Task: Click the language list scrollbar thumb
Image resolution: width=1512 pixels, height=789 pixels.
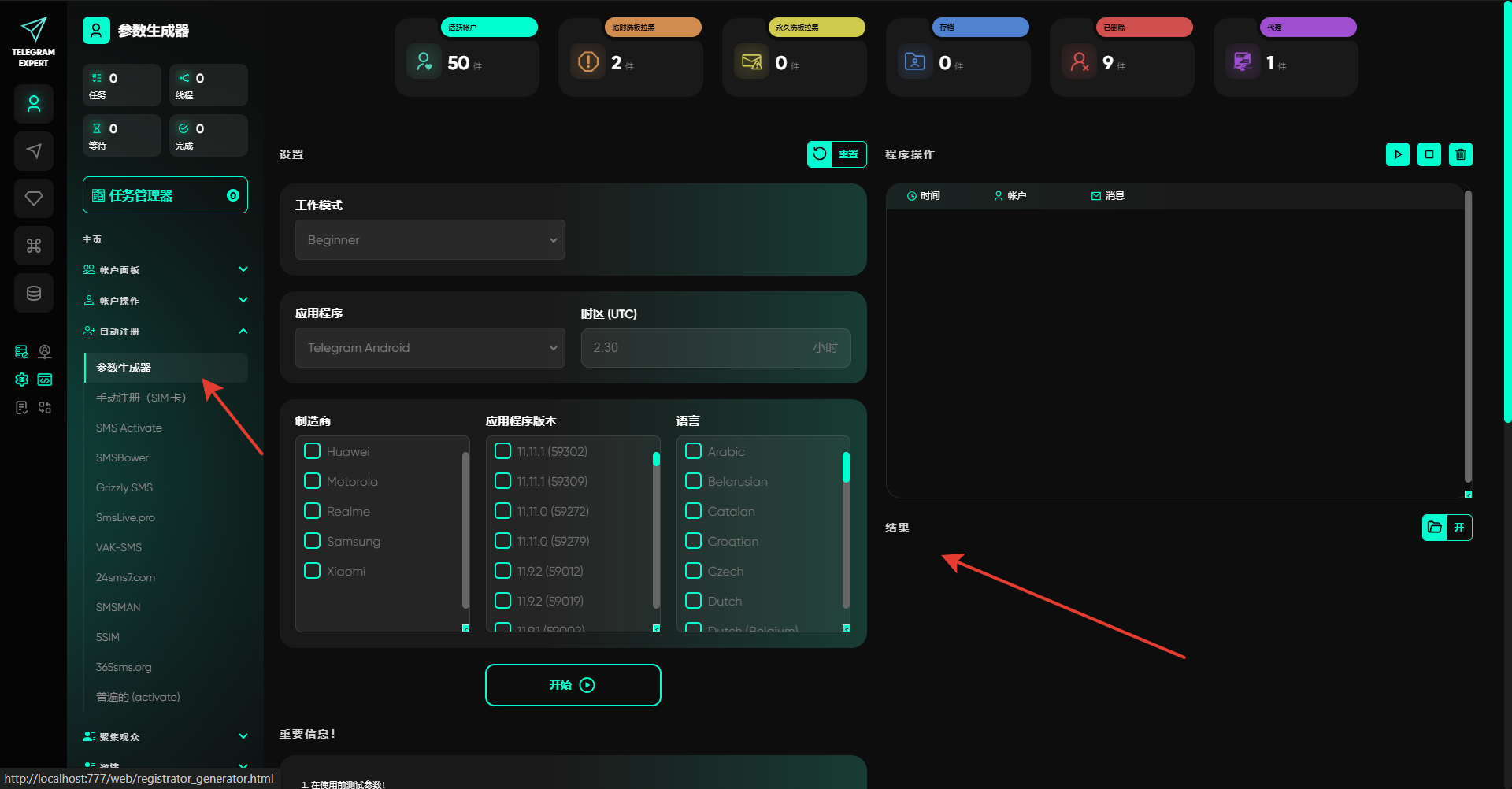Action: point(846,467)
